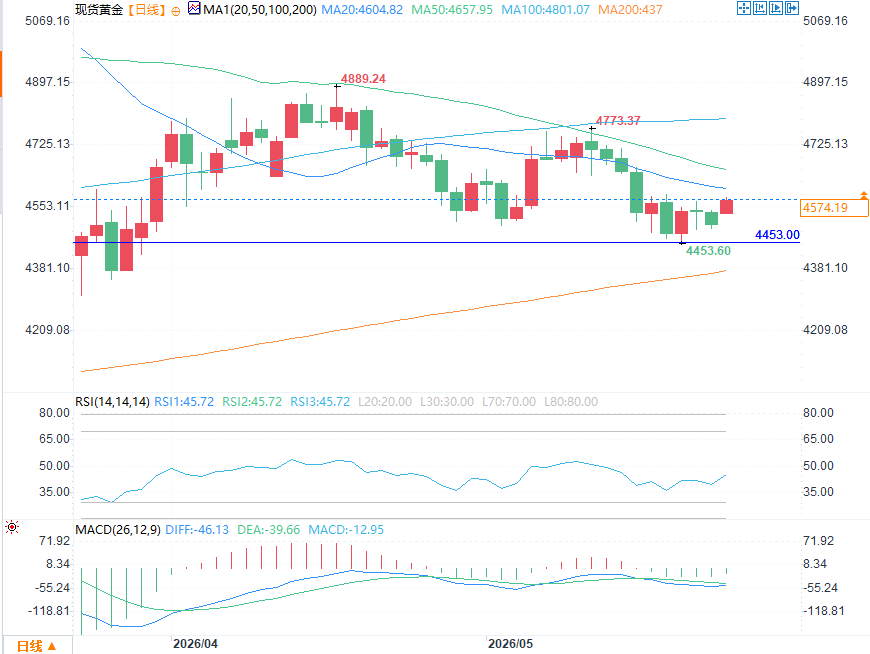Open the 日线 period dropdown at bottom
Viewport: 870px width, 654px height.
pos(37,646)
